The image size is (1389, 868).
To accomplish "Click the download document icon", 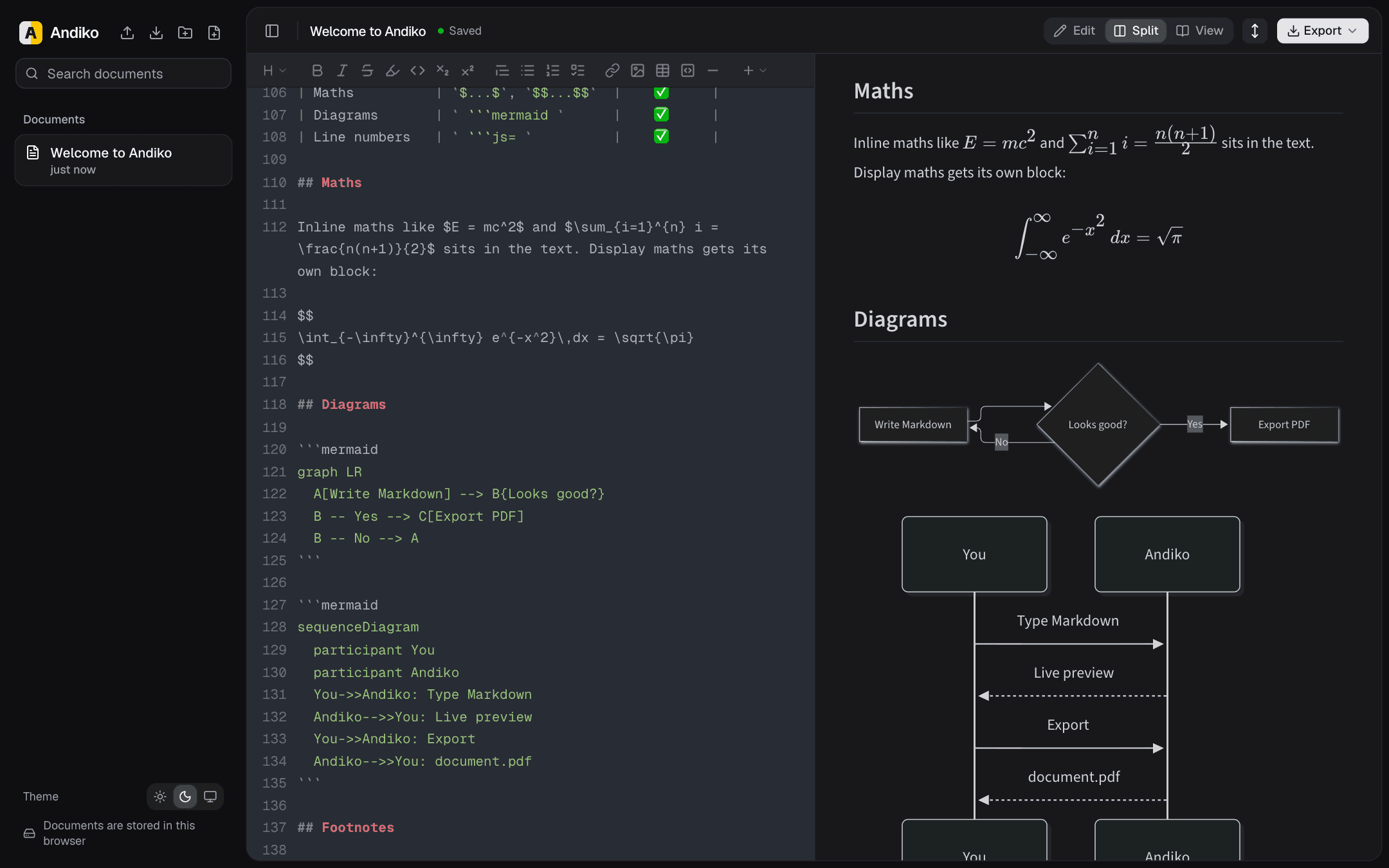I will [x=156, y=33].
